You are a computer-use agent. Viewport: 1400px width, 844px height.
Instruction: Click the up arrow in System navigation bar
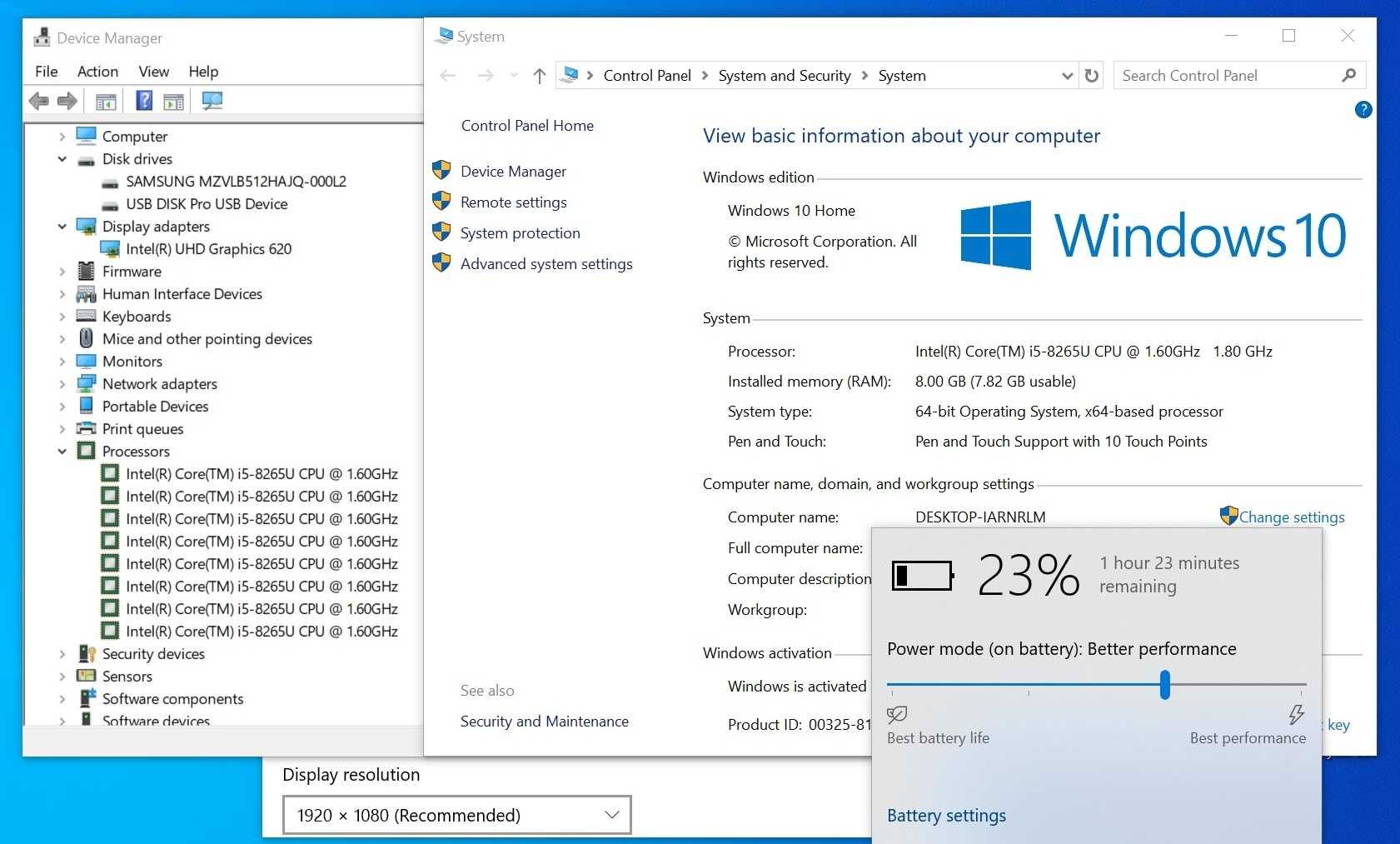[540, 76]
